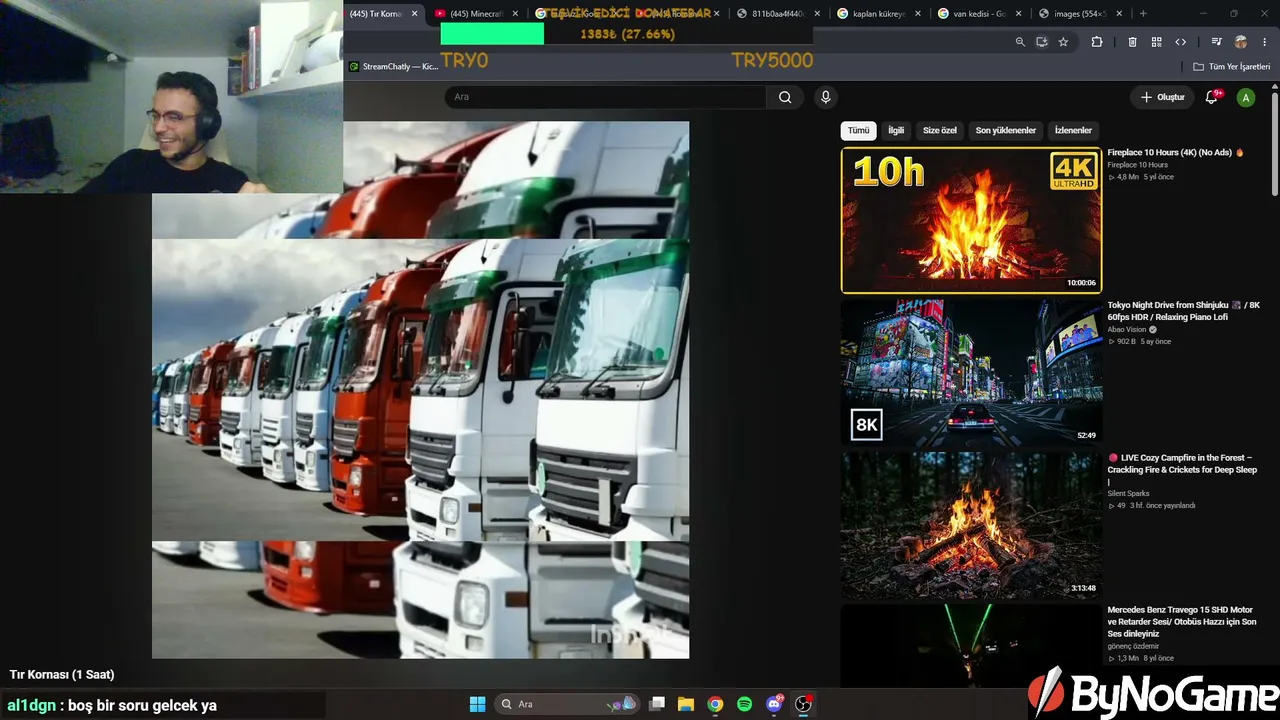Click the YouTube page vertical scrollbar
Screen dimensions: 1280x720
point(1275,145)
